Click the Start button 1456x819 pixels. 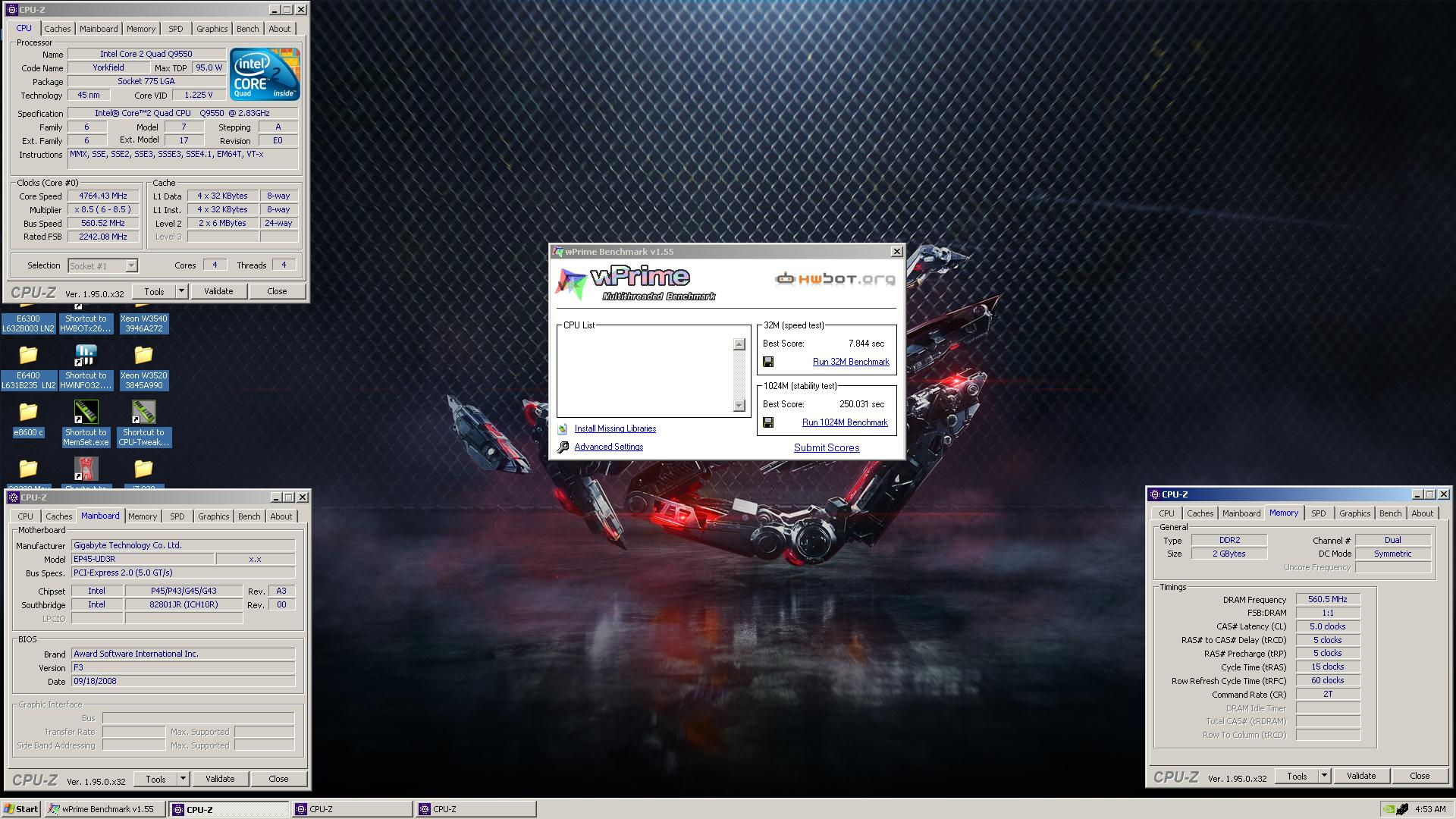[x=21, y=809]
